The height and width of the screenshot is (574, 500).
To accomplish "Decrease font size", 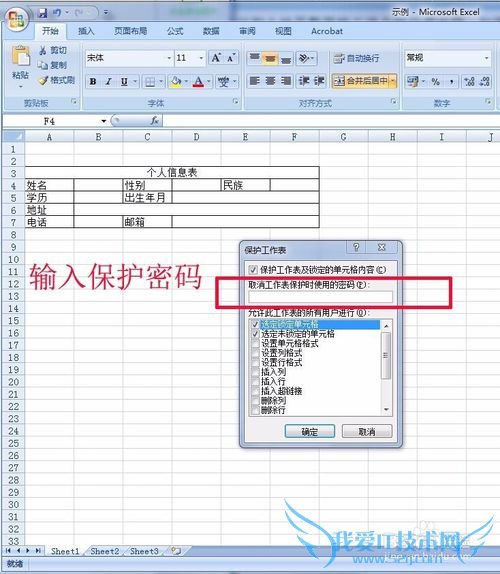I will click(x=231, y=58).
